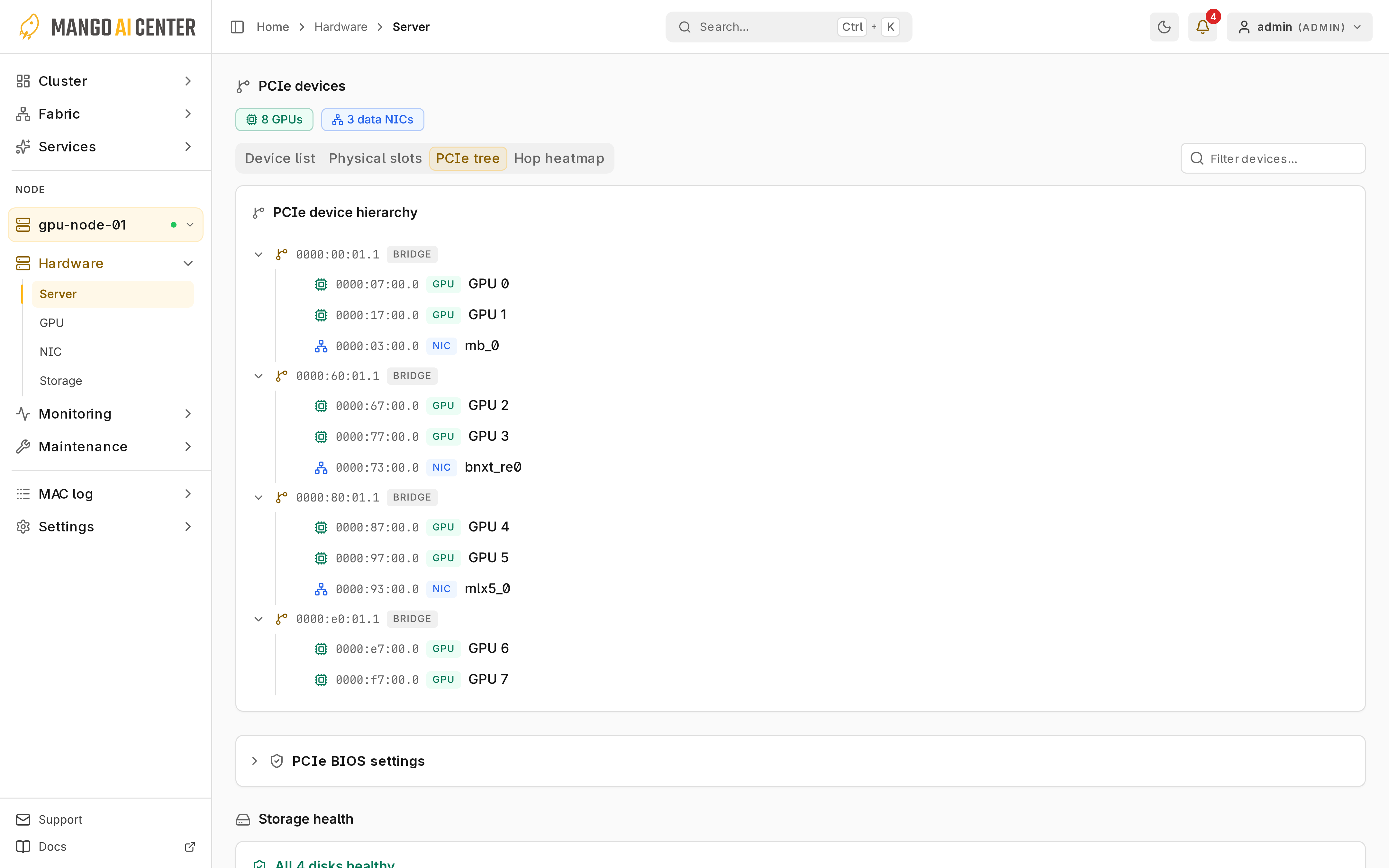
Task: Collapse the Hardware sidebar section
Action: 105,264
